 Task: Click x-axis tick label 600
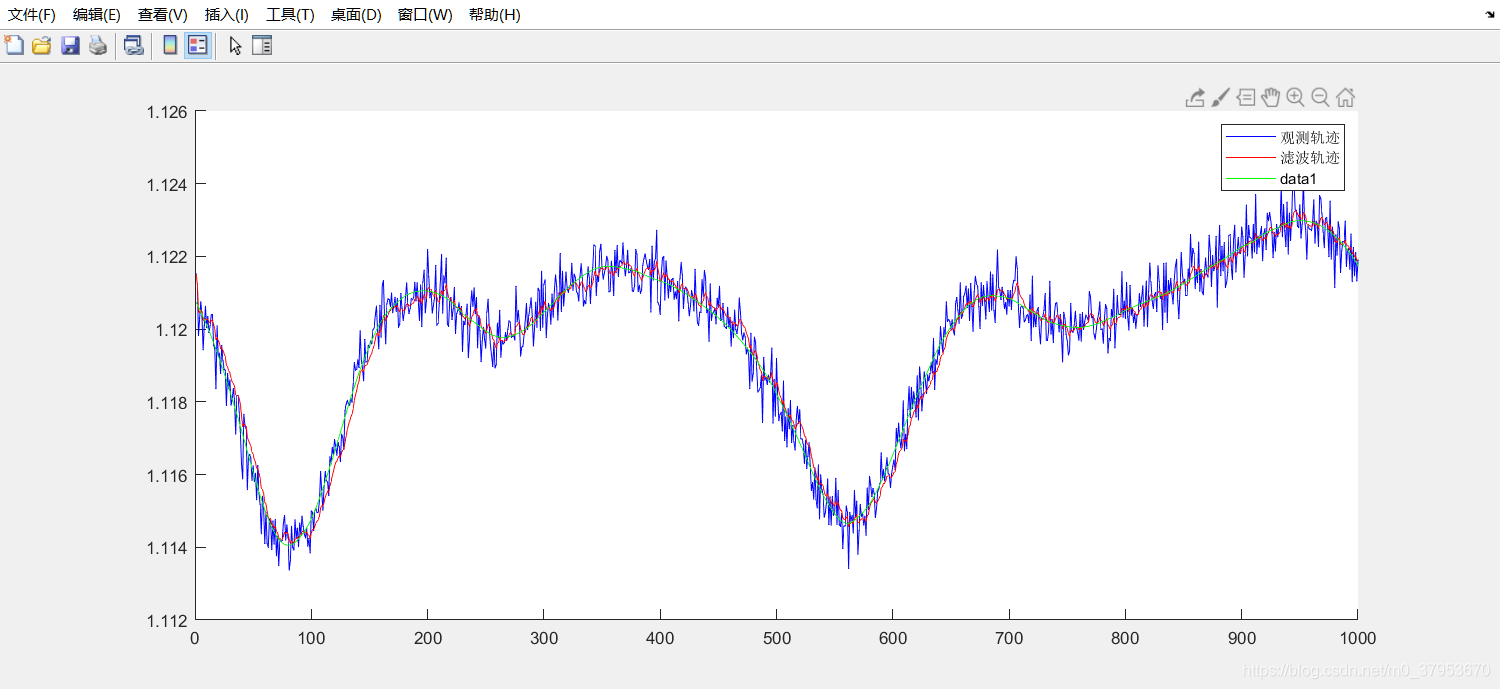(892, 638)
